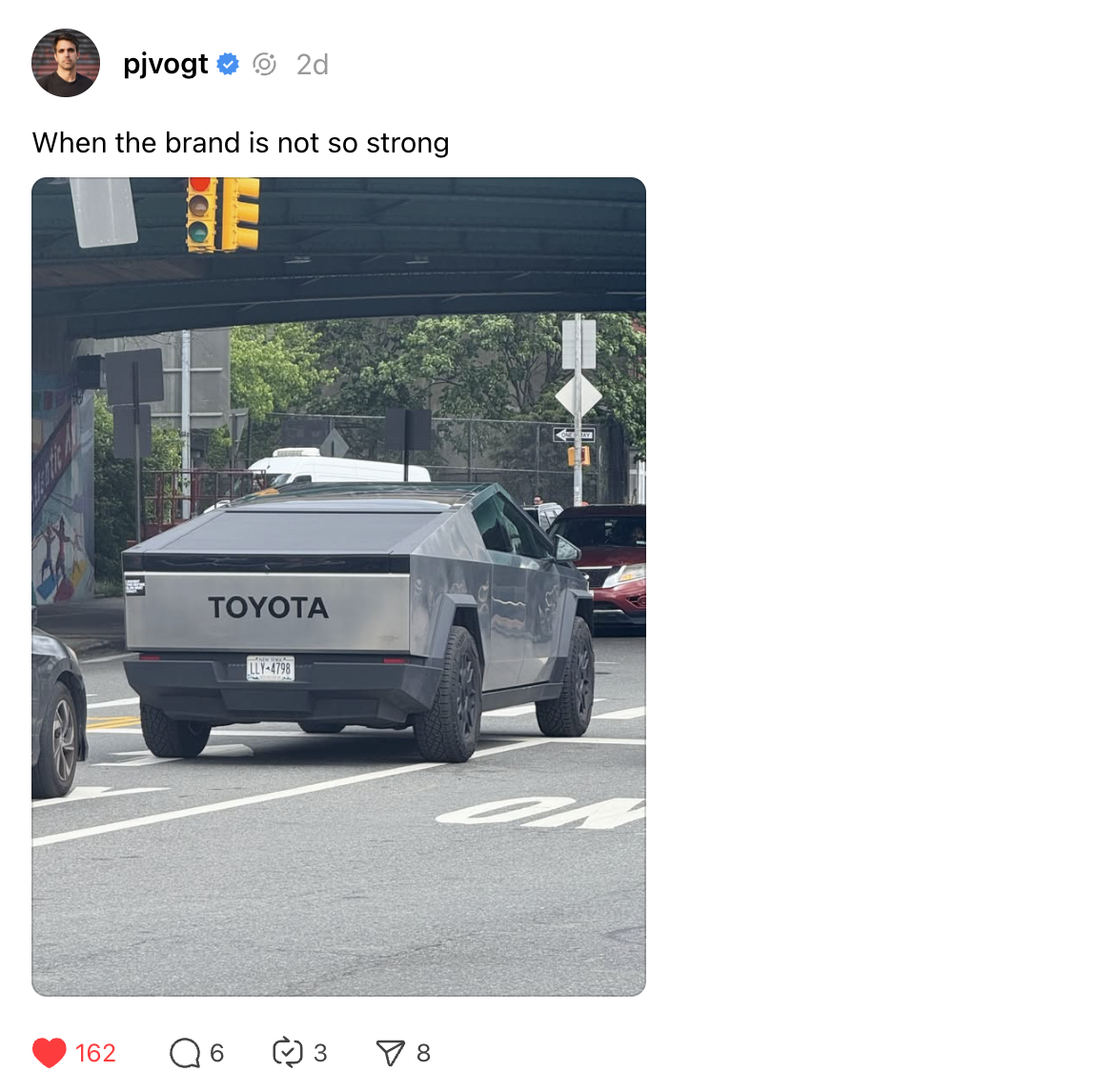Click the fediverse ring icon beside username

point(264,64)
